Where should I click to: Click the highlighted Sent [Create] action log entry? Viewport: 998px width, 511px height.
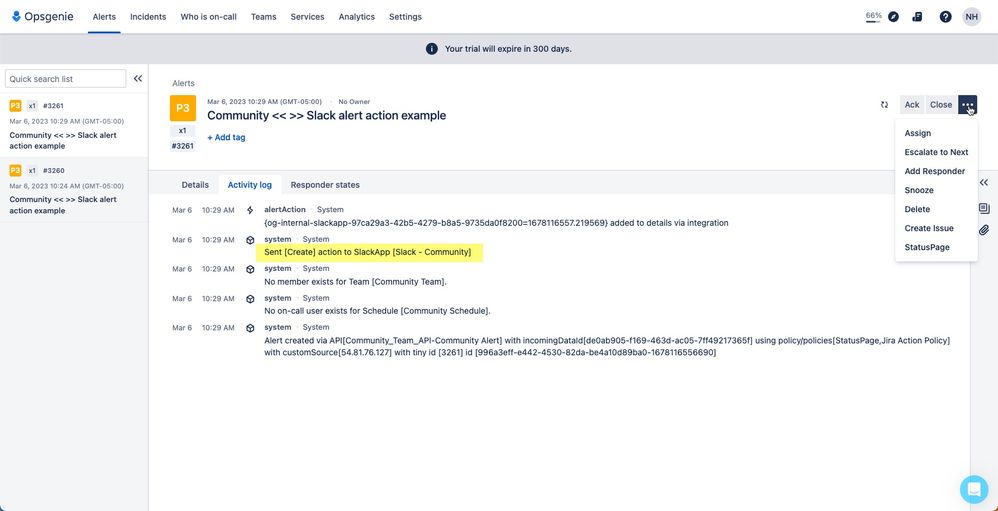click(x=368, y=253)
